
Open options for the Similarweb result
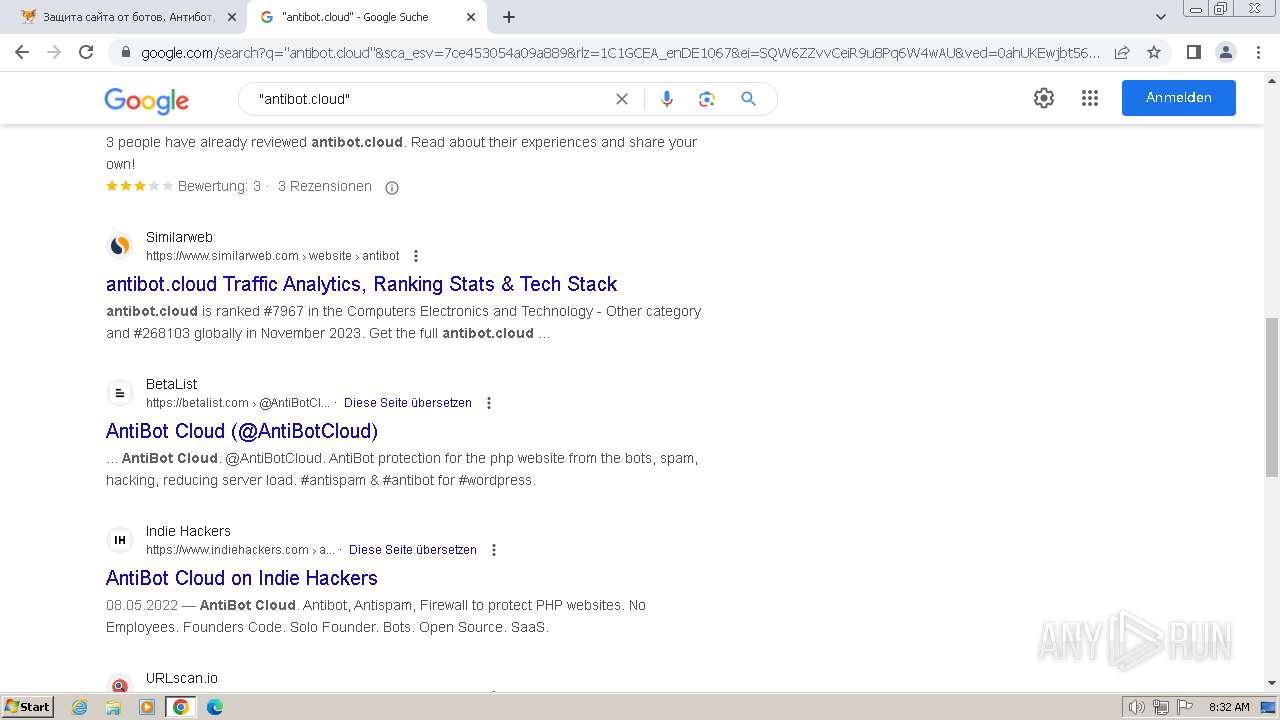point(416,256)
